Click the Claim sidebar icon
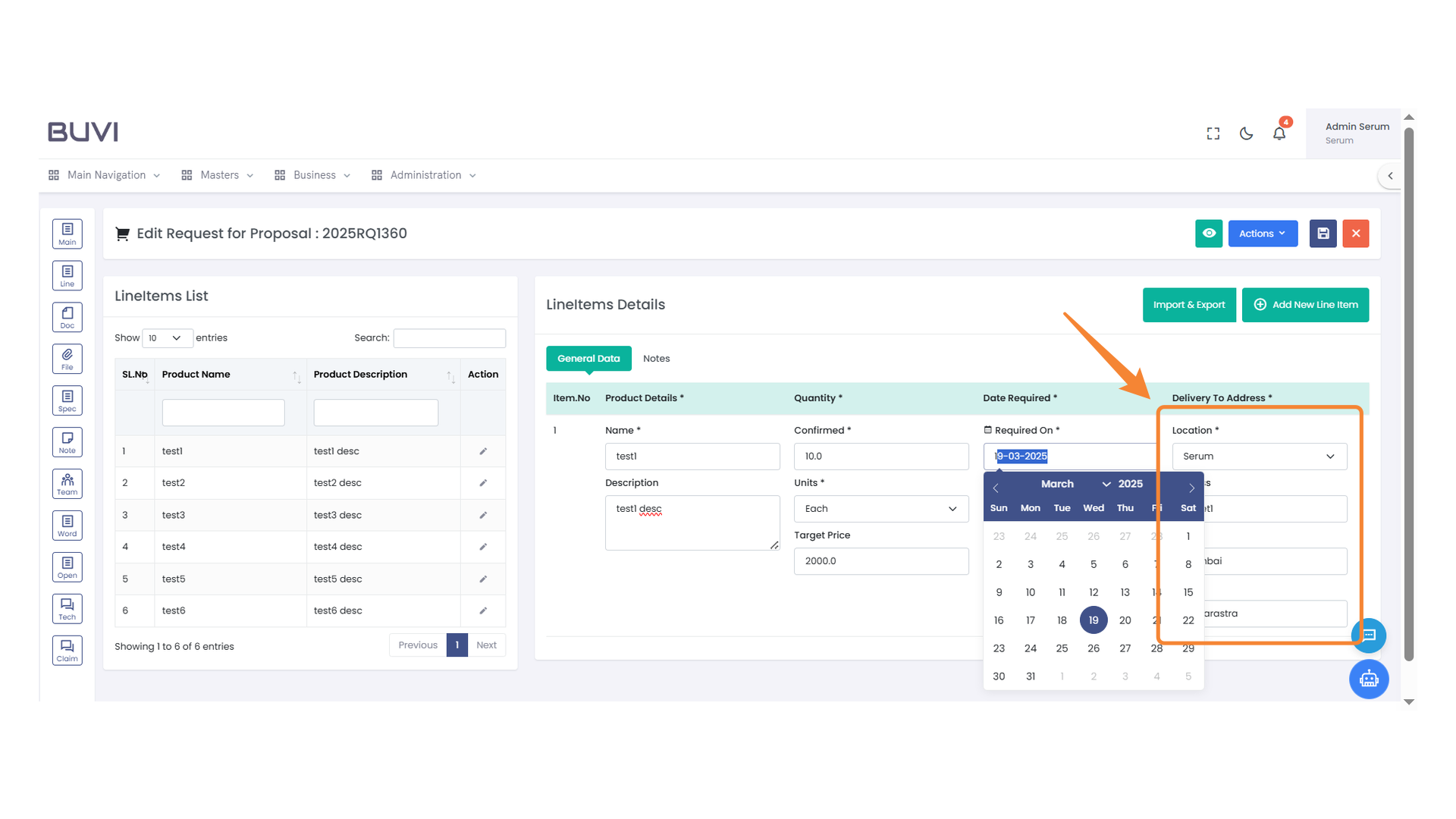The height and width of the screenshot is (819, 1456). click(67, 650)
